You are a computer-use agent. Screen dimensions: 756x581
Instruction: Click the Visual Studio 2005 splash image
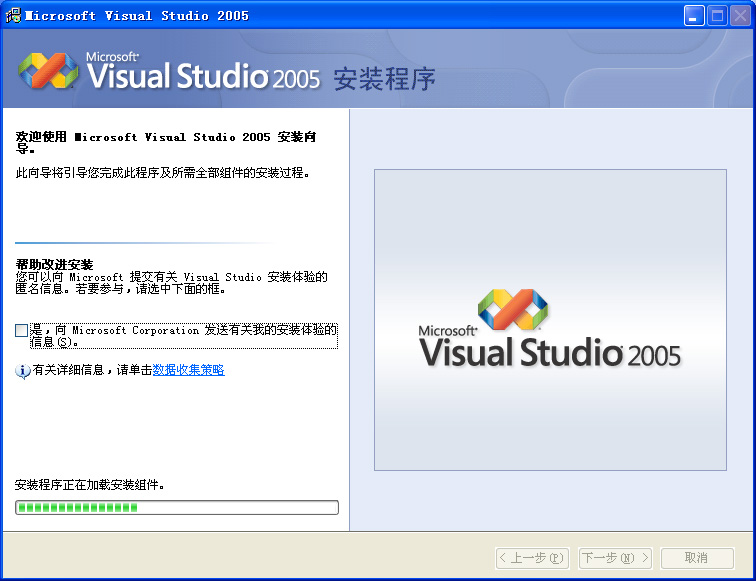(550, 320)
